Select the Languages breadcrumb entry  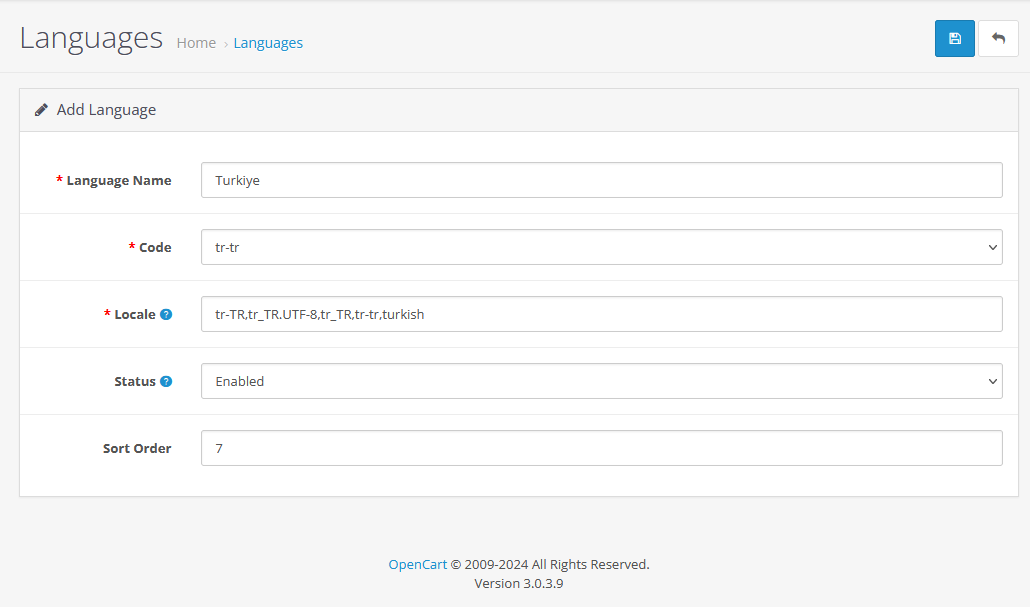coord(268,42)
